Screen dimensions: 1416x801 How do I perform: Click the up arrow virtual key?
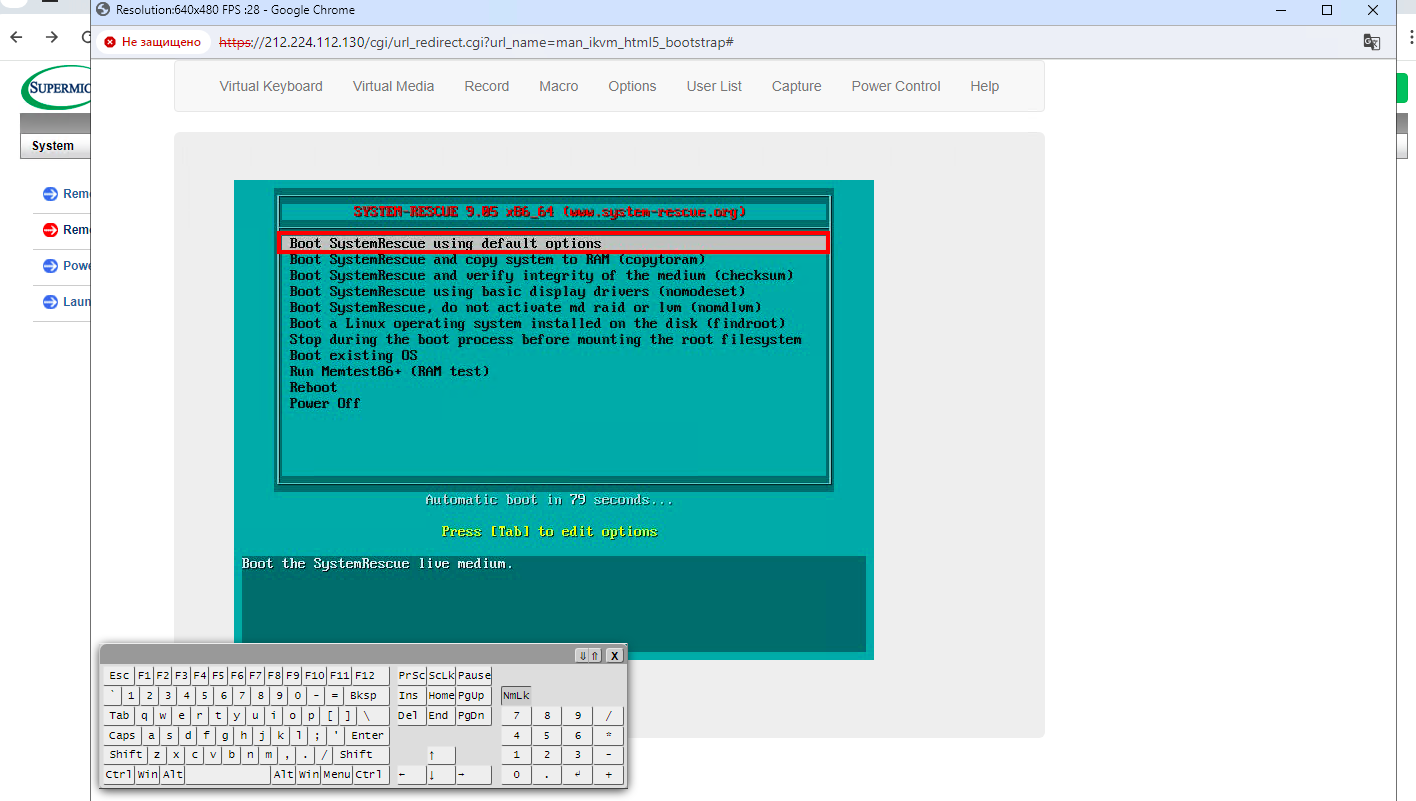[441, 755]
